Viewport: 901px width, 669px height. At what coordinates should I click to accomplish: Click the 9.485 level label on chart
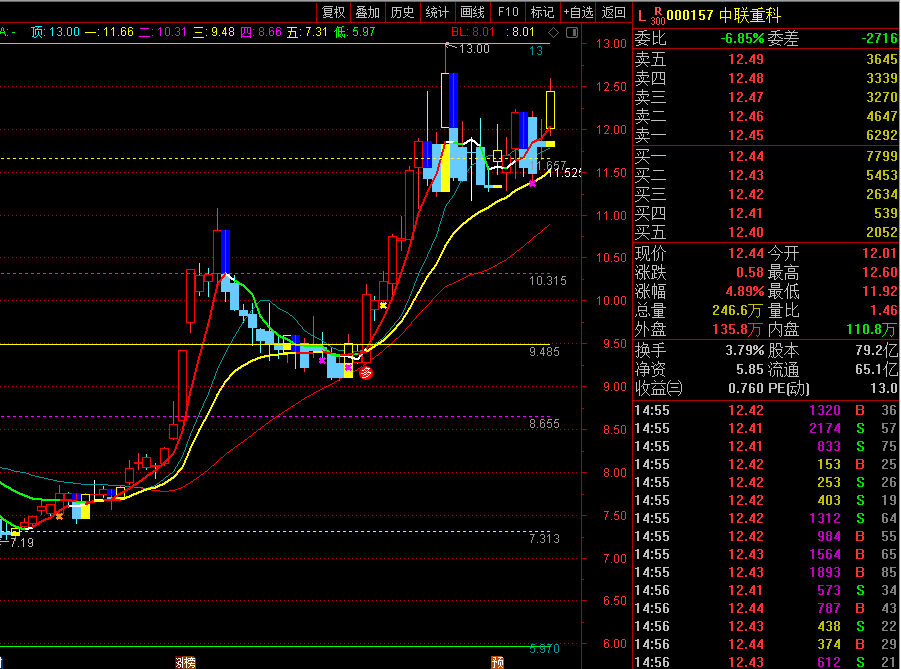pyautogui.click(x=544, y=352)
